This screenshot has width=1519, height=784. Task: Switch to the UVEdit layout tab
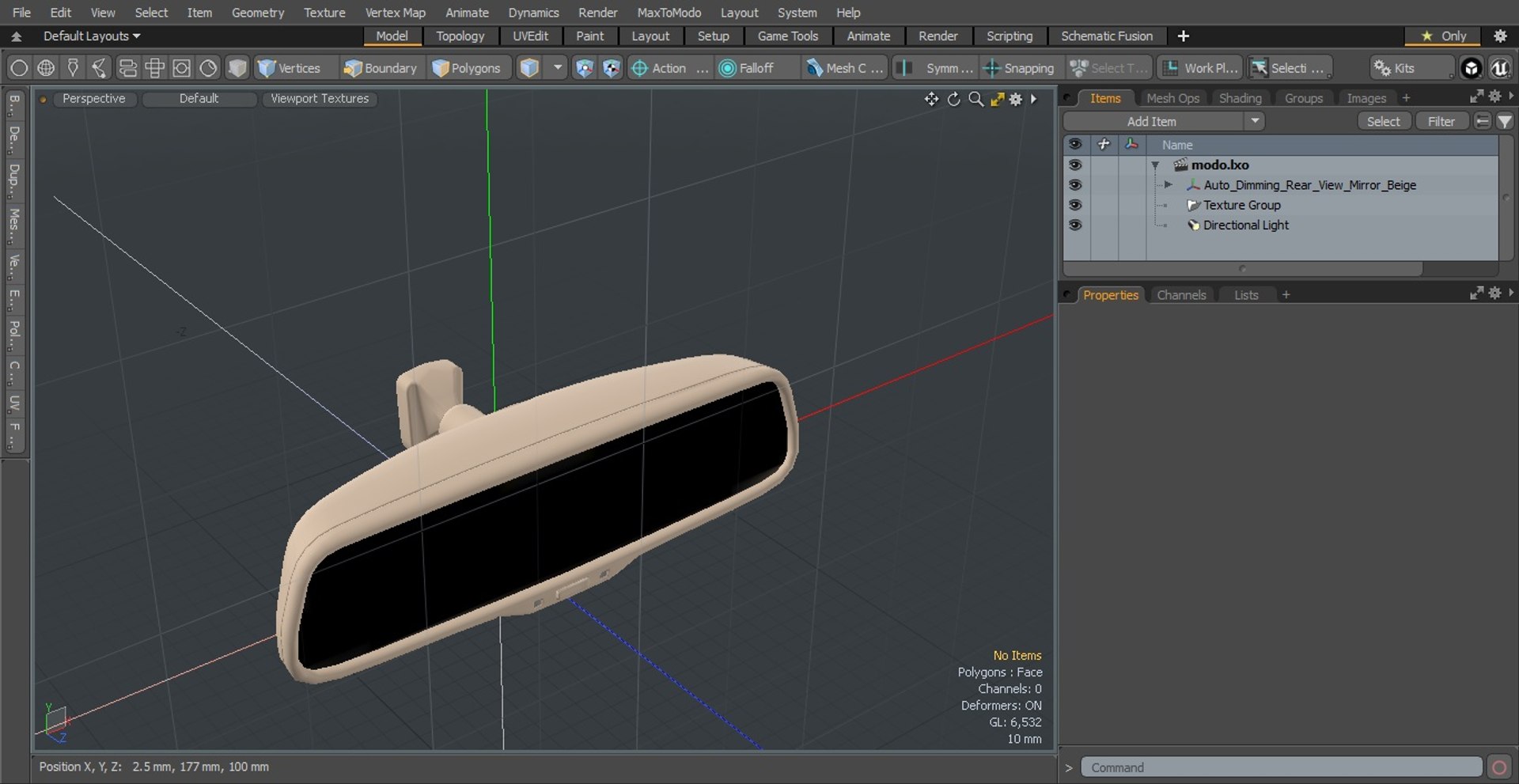point(530,36)
